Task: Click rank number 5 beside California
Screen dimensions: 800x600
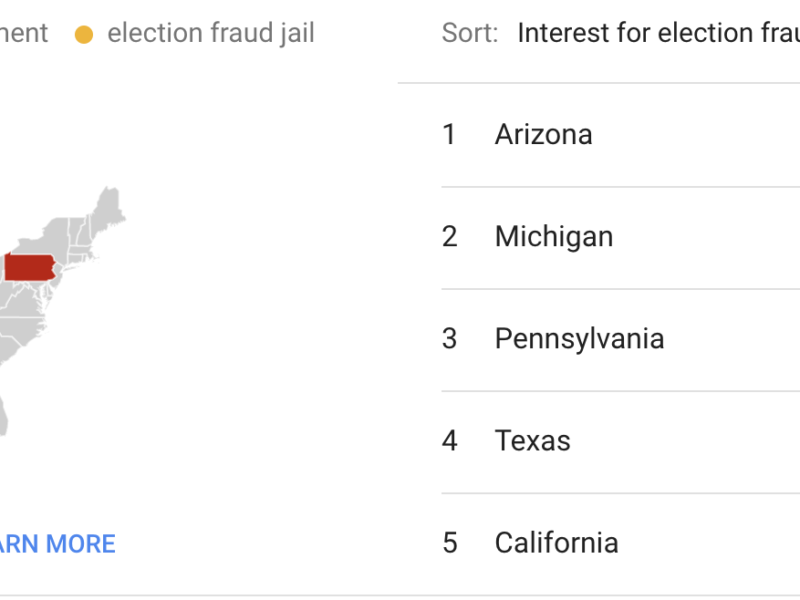Action: click(450, 543)
